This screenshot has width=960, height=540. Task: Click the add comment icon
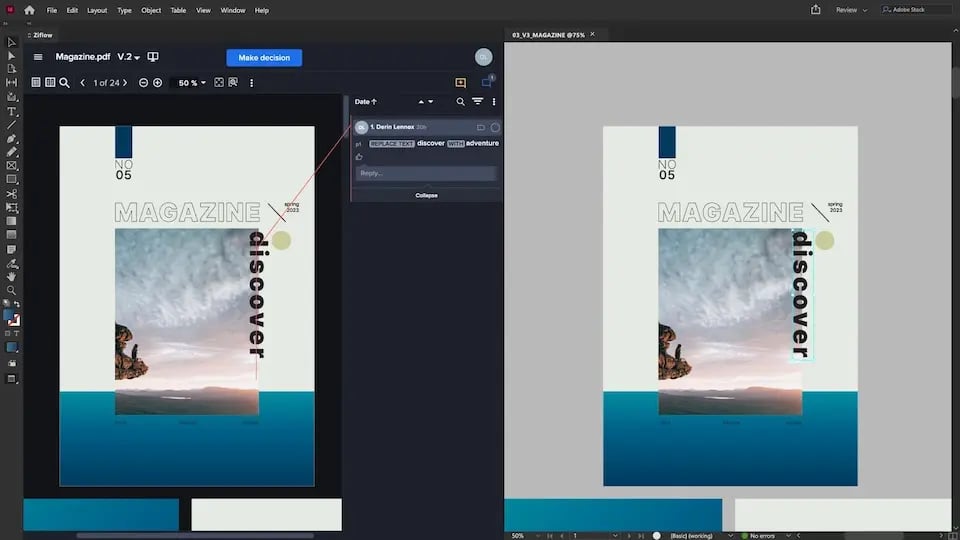pos(460,83)
